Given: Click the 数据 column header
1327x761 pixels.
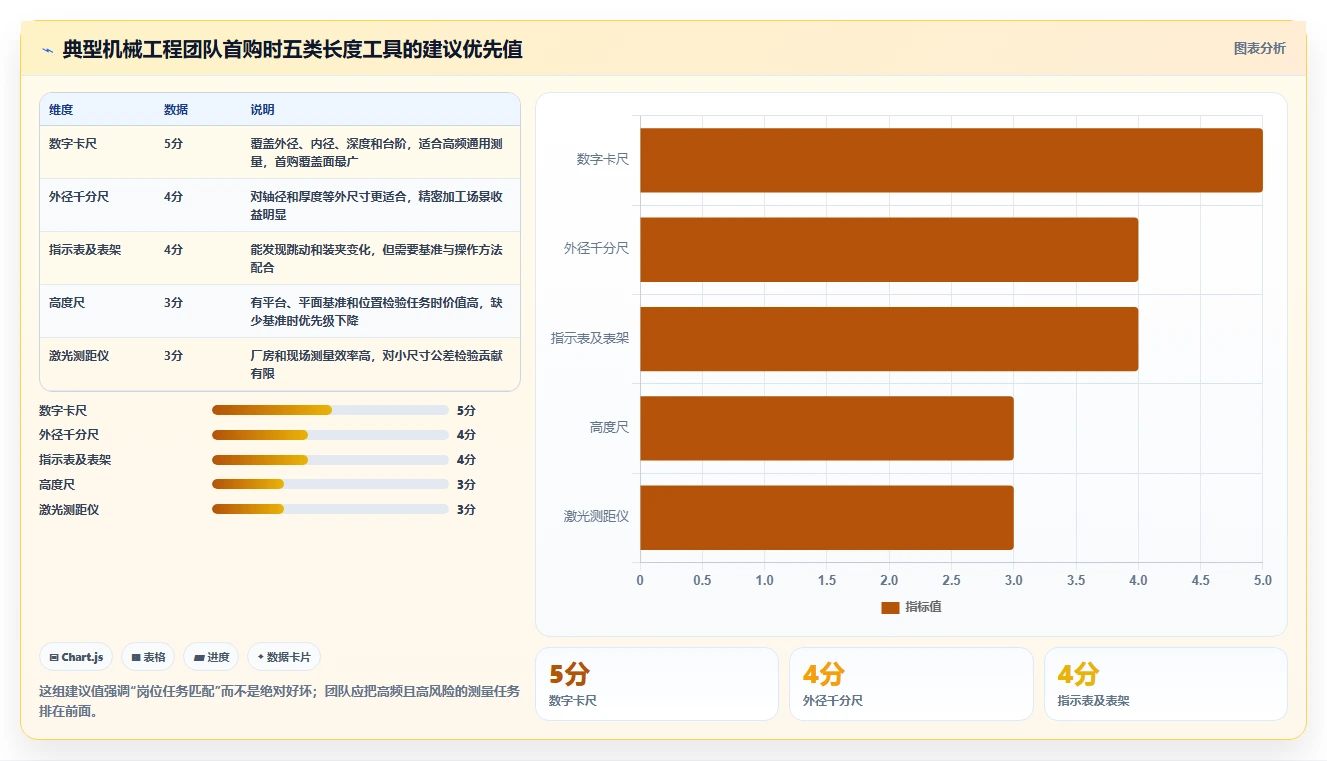Looking at the screenshot, I should (176, 110).
